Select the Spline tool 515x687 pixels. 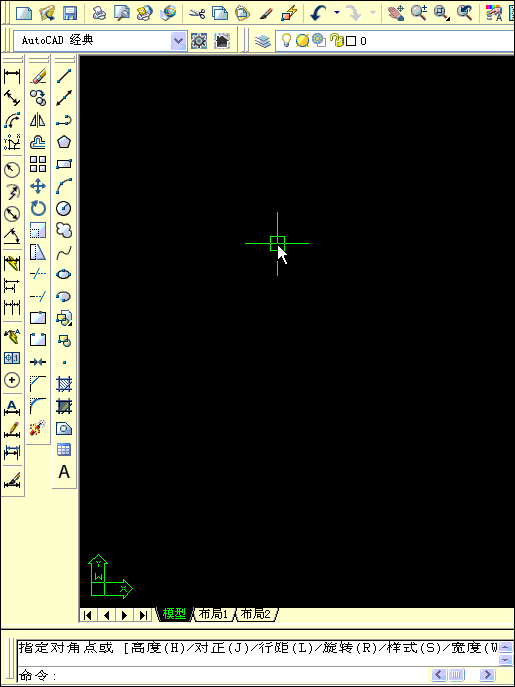tap(64, 252)
